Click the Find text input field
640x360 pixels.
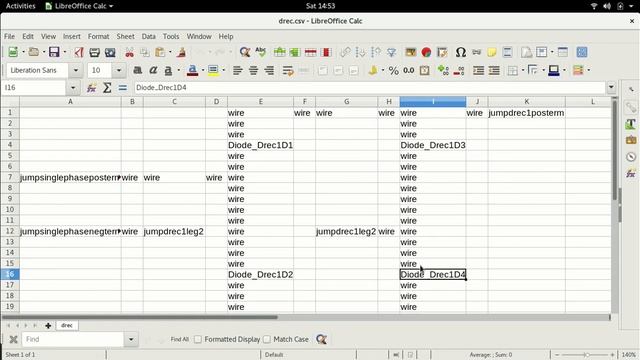(73, 339)
